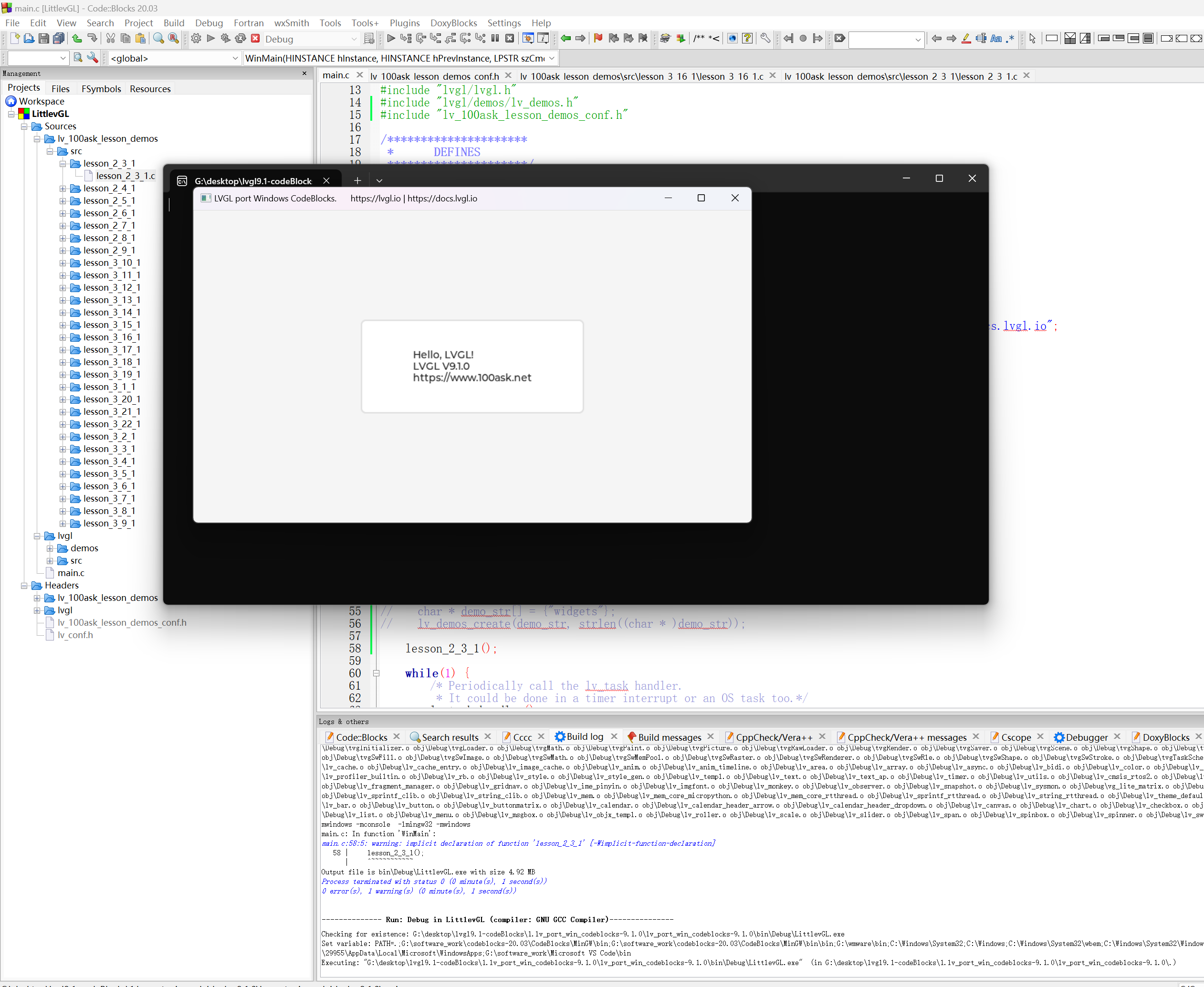This screenshot has height=987, width=1204.
Task: Close the Management panel
Action: [304, 73]
